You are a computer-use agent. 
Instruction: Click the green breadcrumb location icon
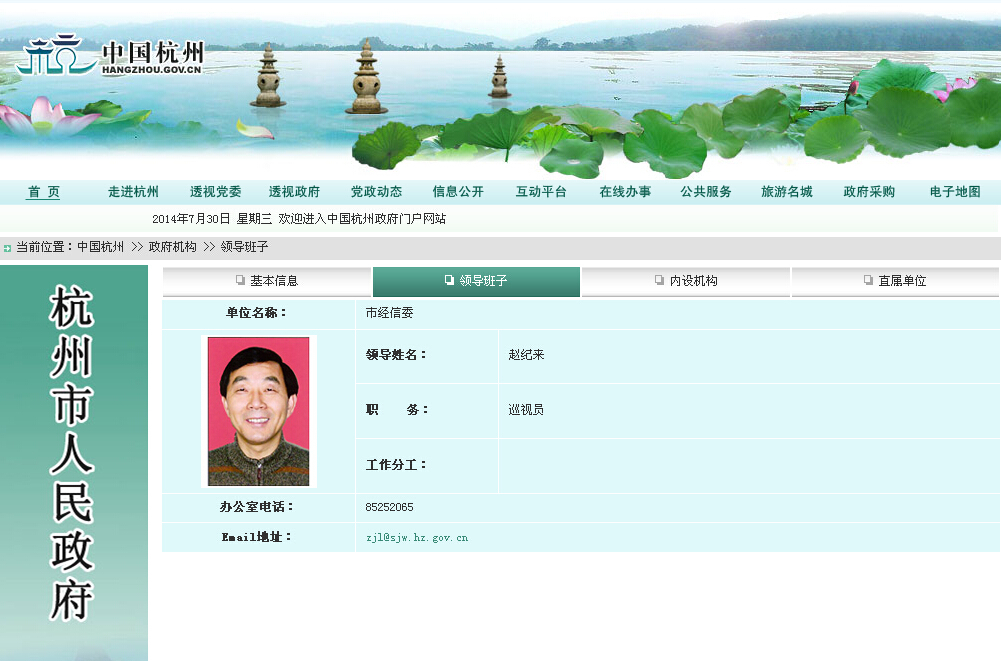pos(7,247)
